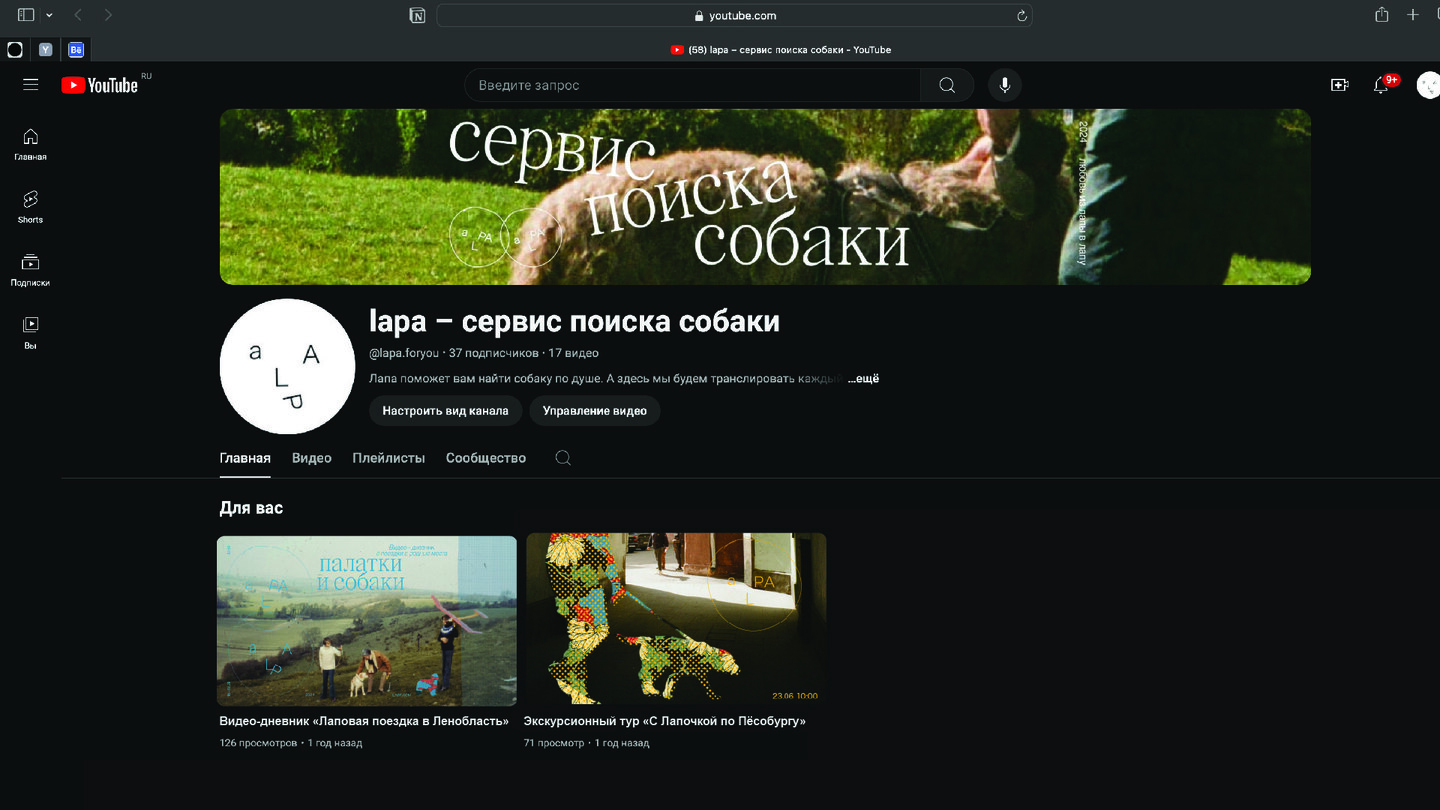The height and width of the screenshot is (810, 1440).
Task: Open the Create video camera icon
Action: pyautogui.click(x=1340, y=85)
